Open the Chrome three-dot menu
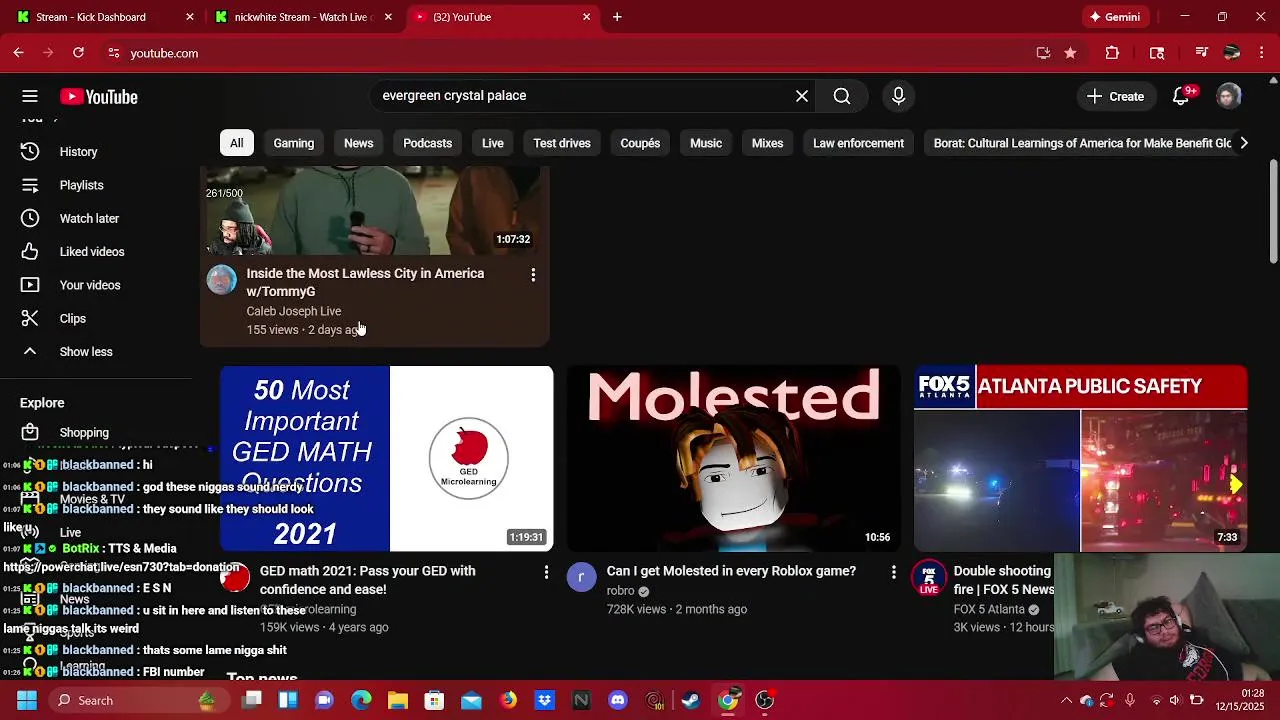The height and width of the screenshot is (720, 1280). tap(1263, 53)
